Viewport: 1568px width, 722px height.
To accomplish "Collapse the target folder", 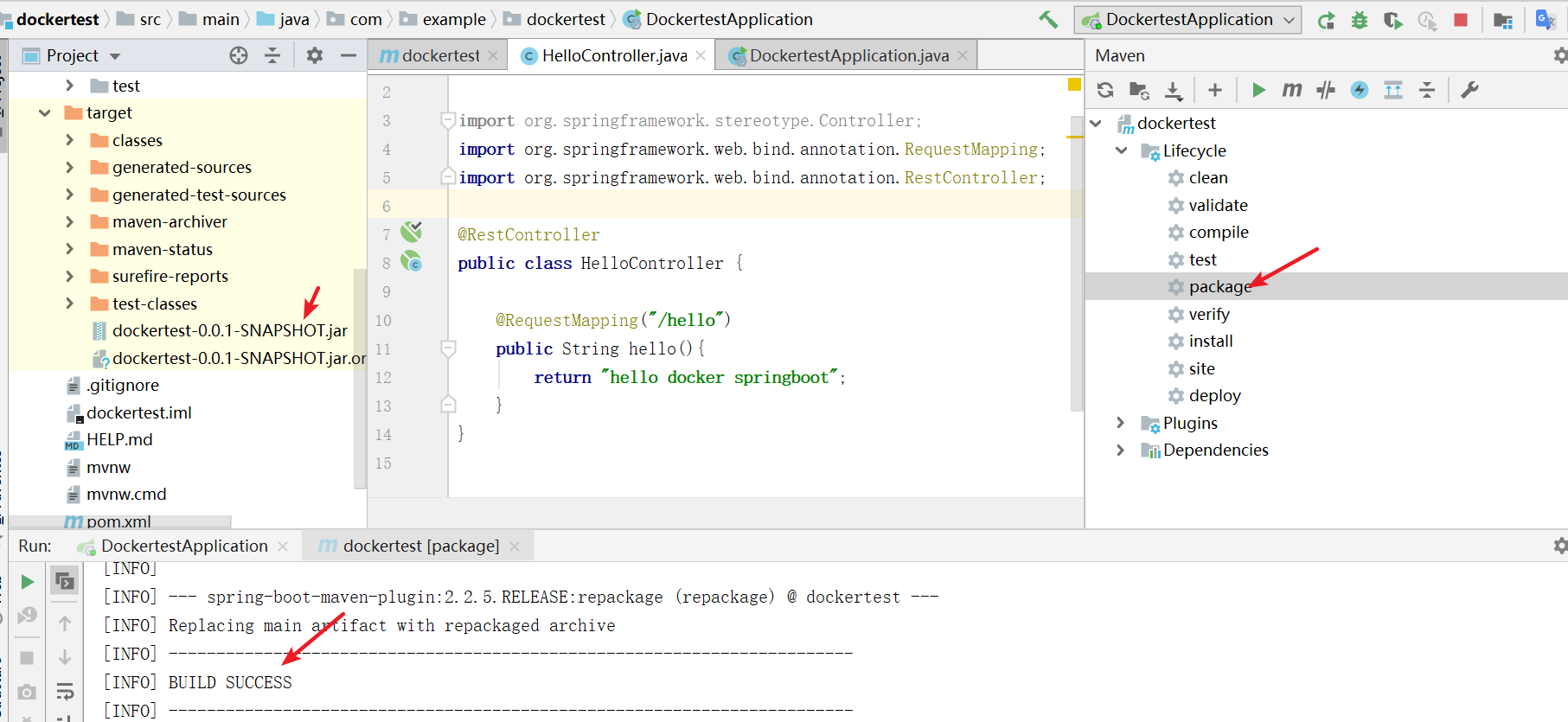I will click(45, 112).
